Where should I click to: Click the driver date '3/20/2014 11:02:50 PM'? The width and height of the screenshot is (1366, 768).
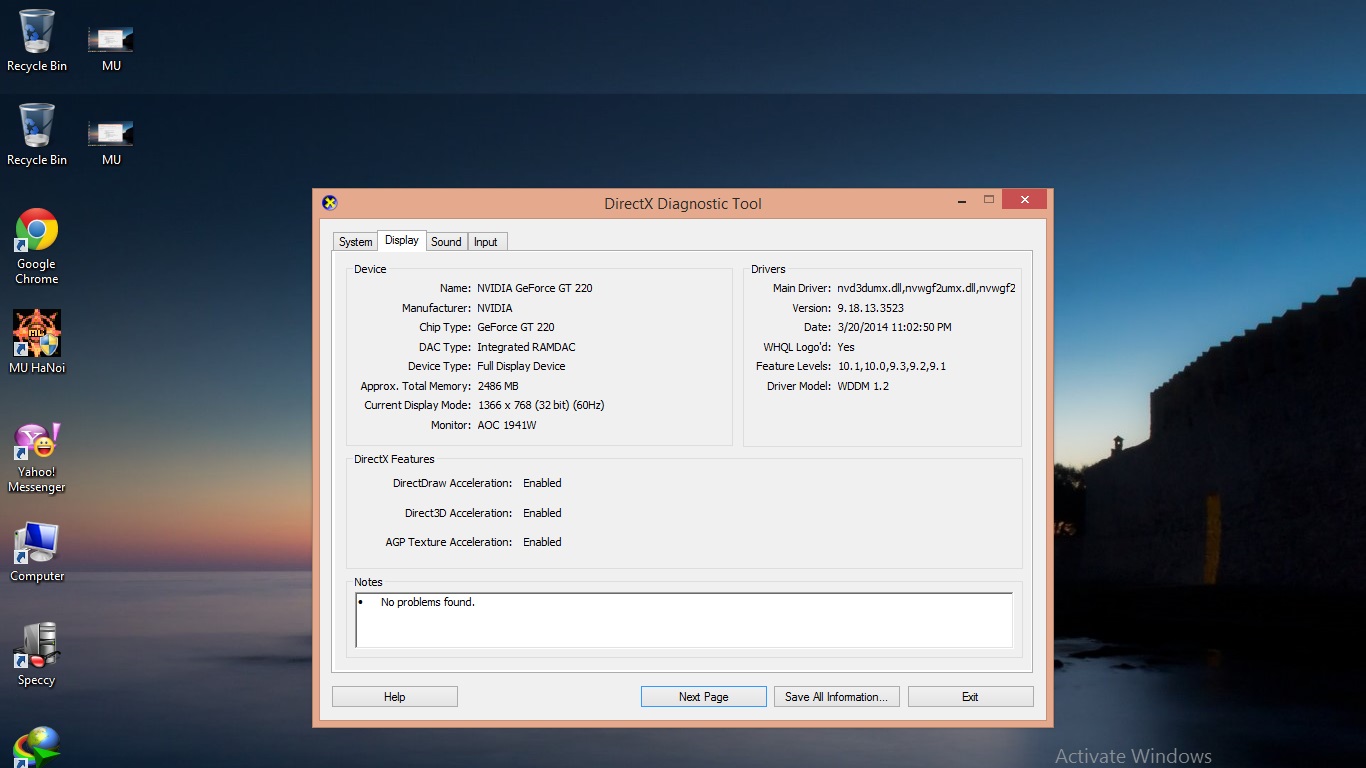pyautogui.click(x=894, y=327)
